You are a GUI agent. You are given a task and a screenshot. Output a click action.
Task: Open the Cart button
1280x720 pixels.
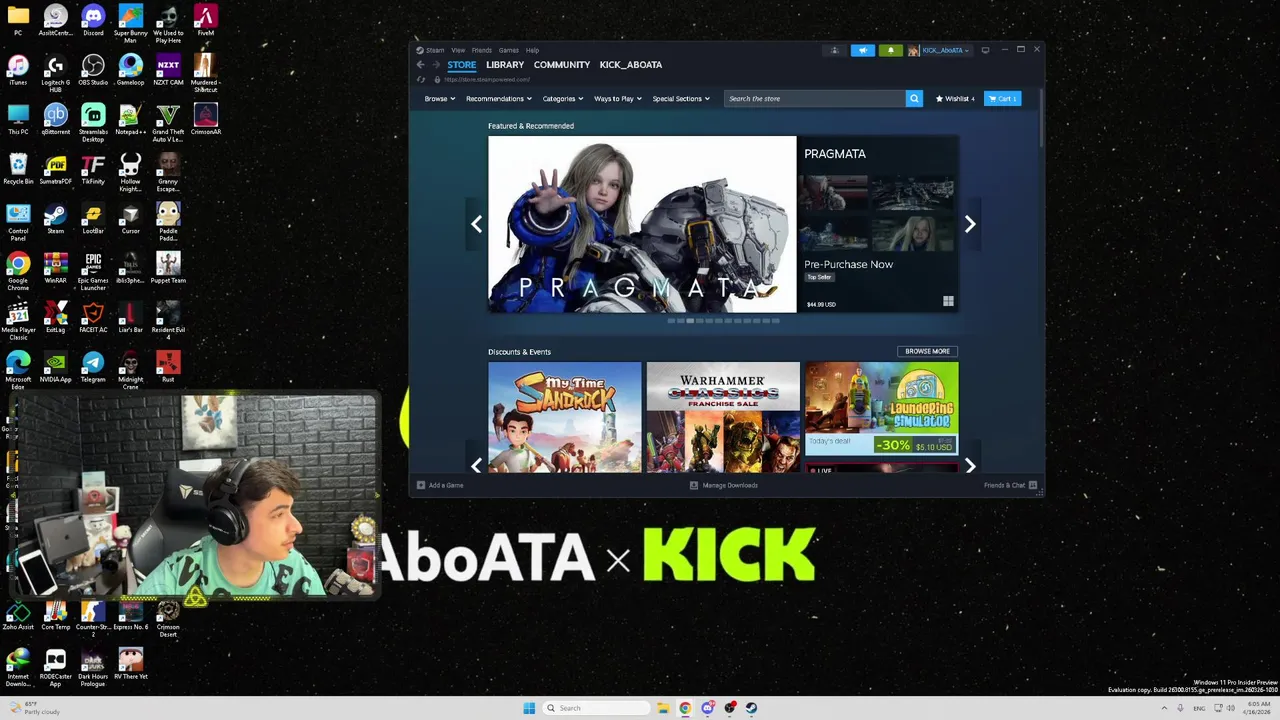coord(1003,98)
